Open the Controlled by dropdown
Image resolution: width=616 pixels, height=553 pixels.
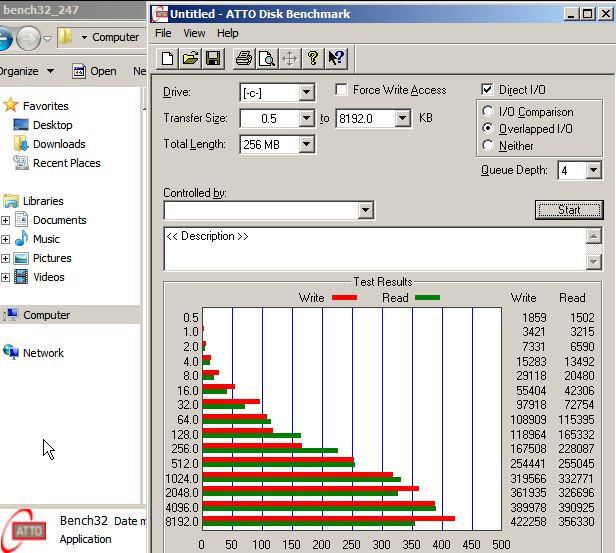tap(365, 210)
